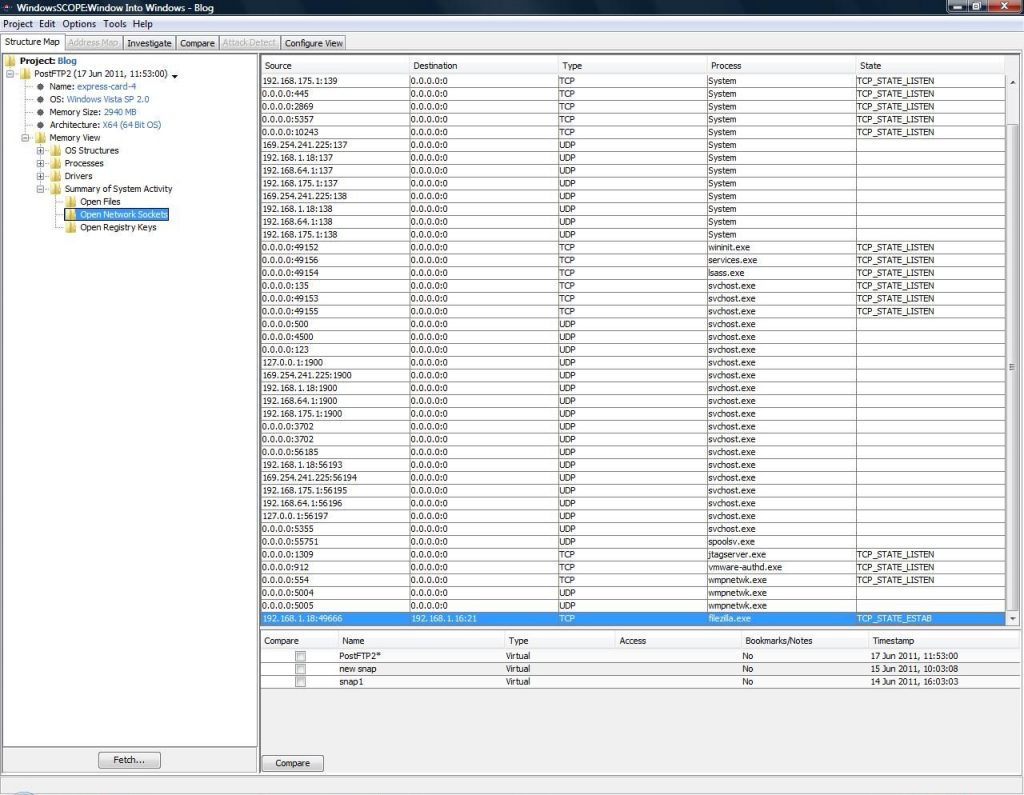Click the bullet icon beside Memory Size
This screenshot has width=1024, height=795.
pos(40,112)
